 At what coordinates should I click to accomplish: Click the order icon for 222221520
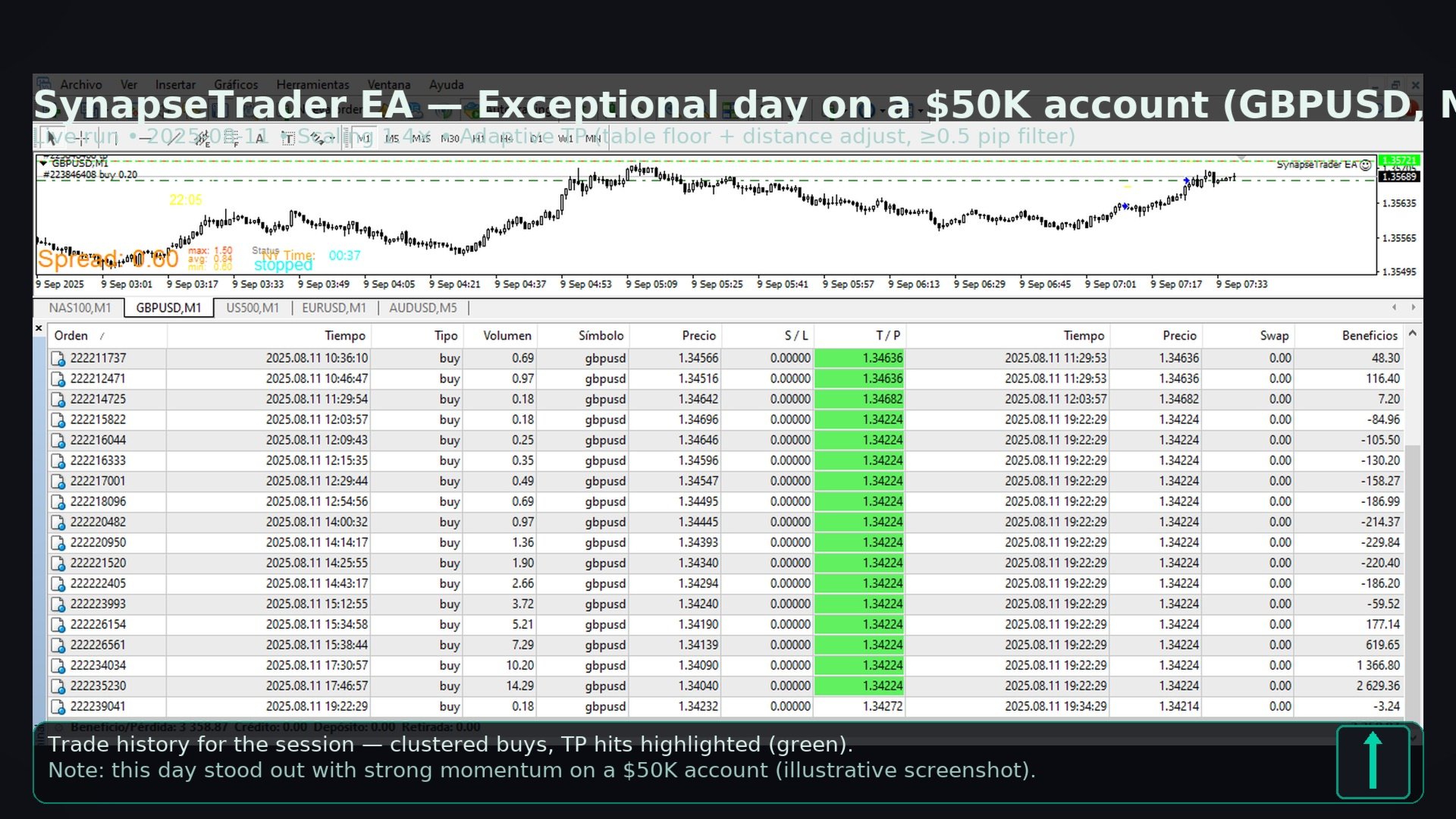(58, 563)
